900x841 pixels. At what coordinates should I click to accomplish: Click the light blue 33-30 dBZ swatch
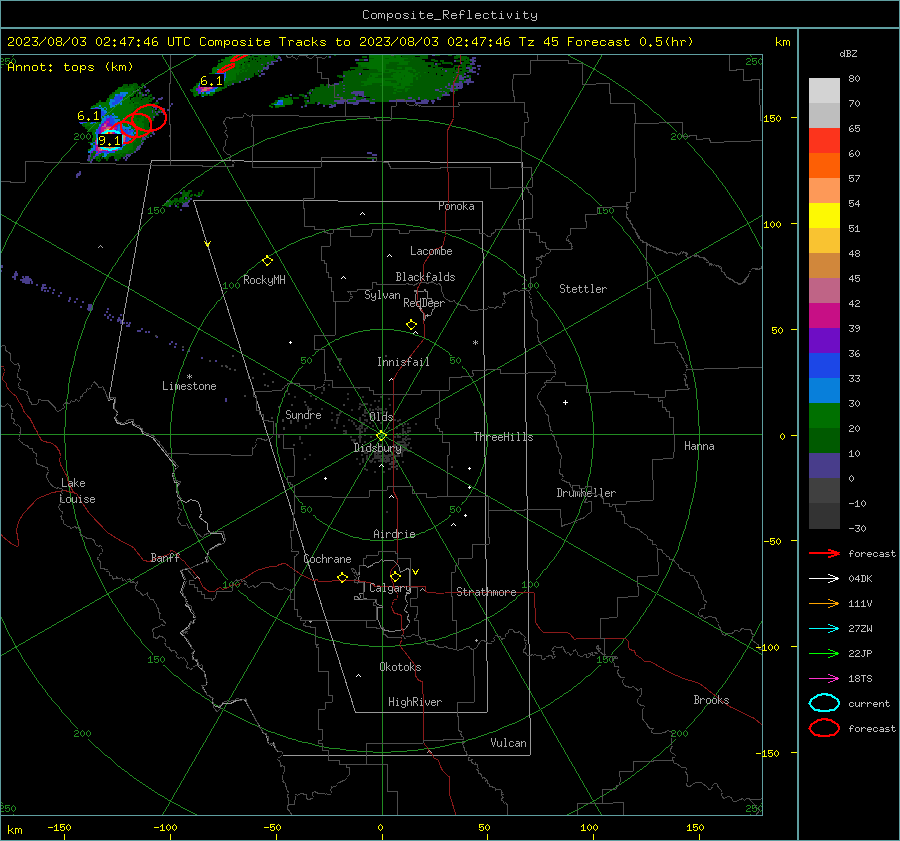824,391
